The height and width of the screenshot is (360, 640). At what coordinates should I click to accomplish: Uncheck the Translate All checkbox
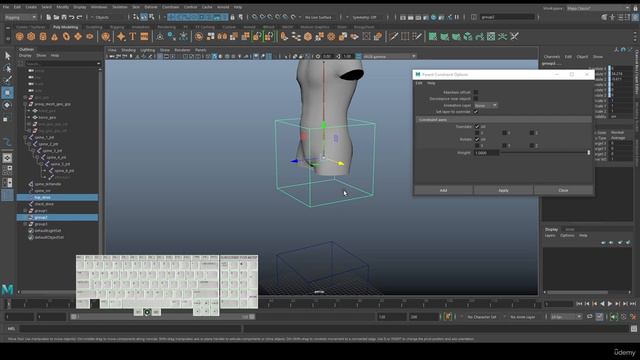pos(477,127)
